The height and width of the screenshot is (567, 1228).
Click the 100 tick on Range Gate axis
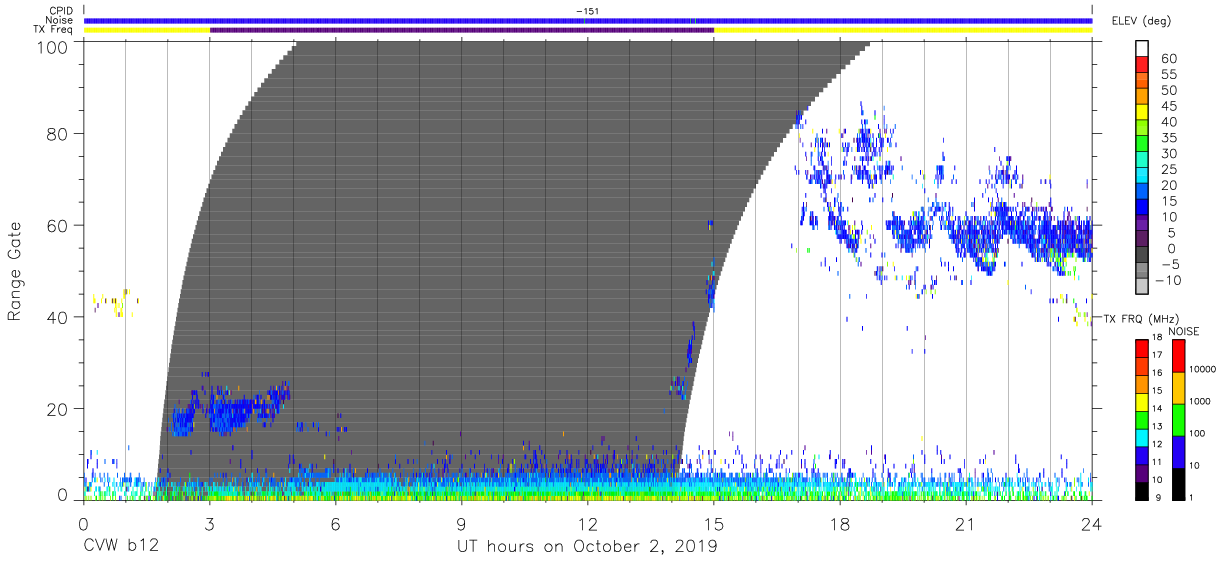[x=53, y=47]
